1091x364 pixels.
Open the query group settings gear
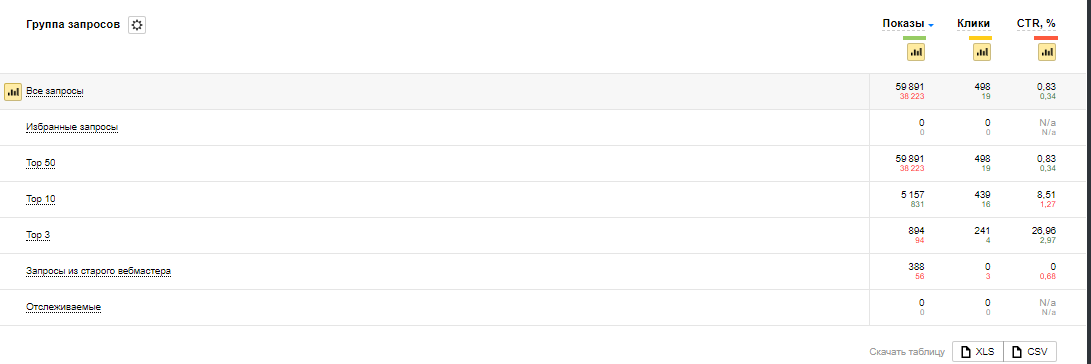(137, 25)
